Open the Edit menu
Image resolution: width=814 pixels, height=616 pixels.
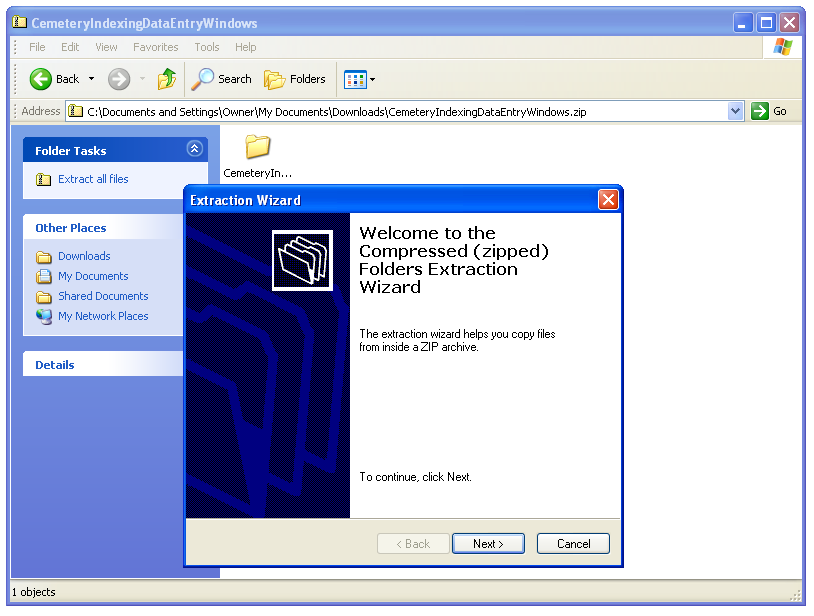click(x=70, y=47)
